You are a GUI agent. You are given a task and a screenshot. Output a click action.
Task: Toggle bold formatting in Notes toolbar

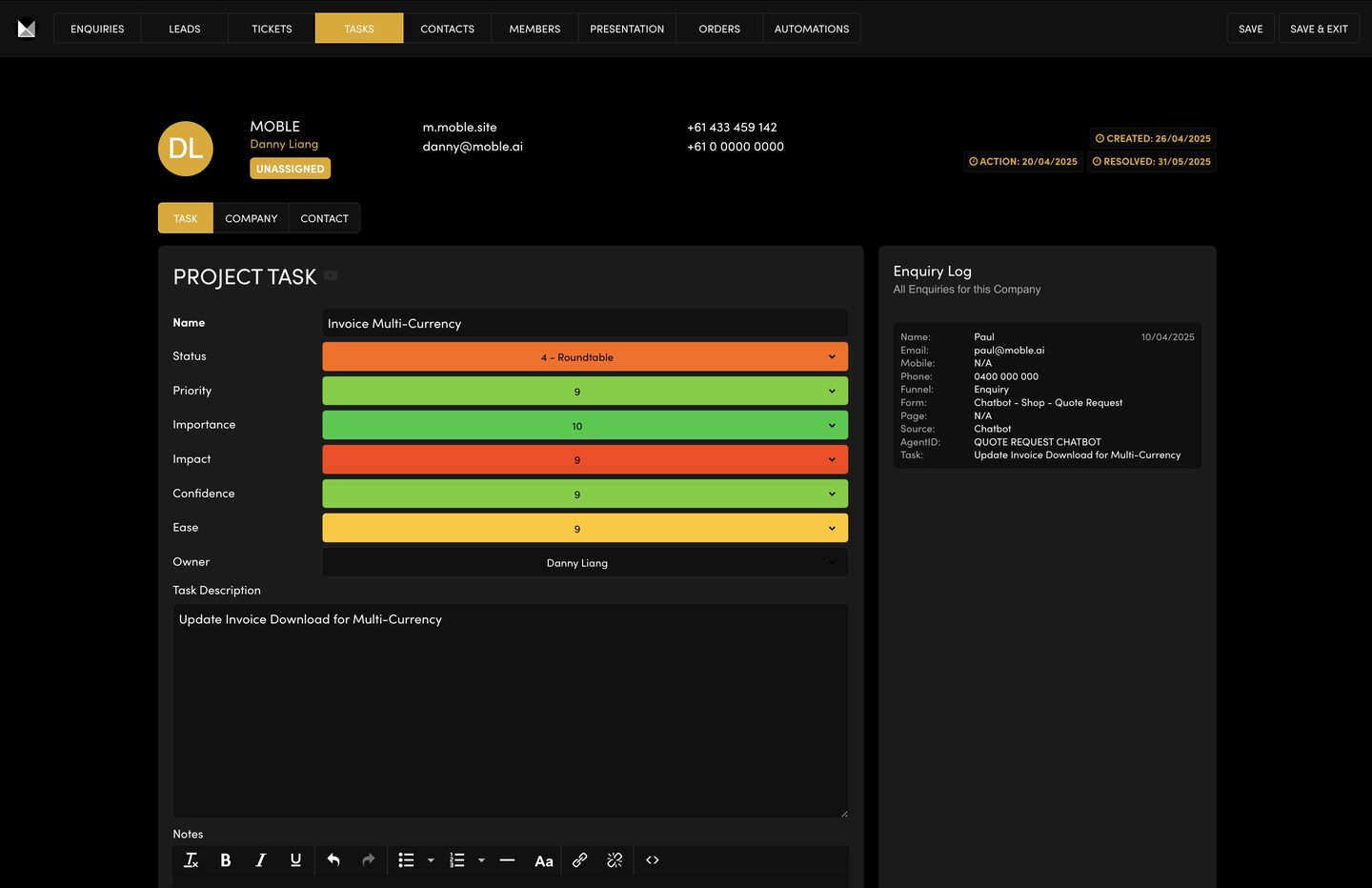coord(226,860)
